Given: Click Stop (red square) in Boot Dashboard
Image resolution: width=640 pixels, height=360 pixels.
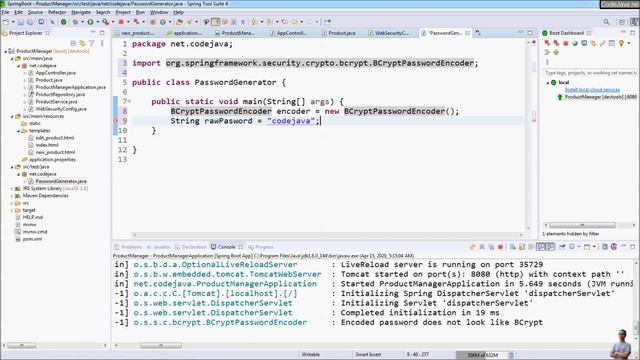Looking at the screenshot, I should (566, 43).
